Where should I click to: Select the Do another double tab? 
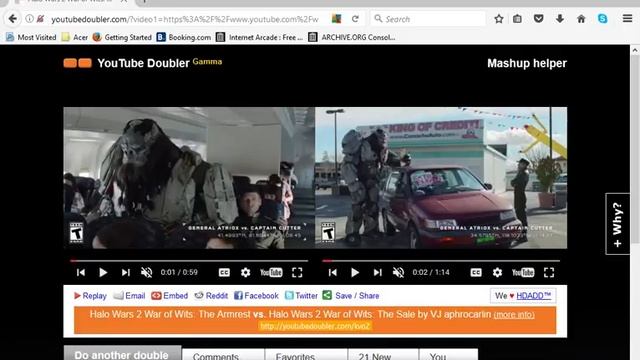(x=122, y=353)
